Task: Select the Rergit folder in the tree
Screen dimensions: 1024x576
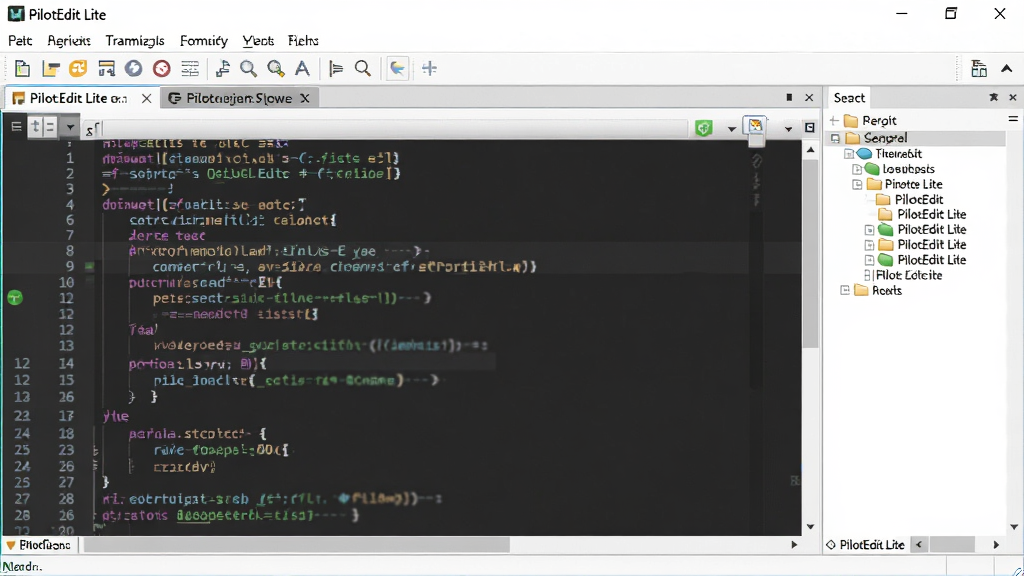Action: [879, 121]
